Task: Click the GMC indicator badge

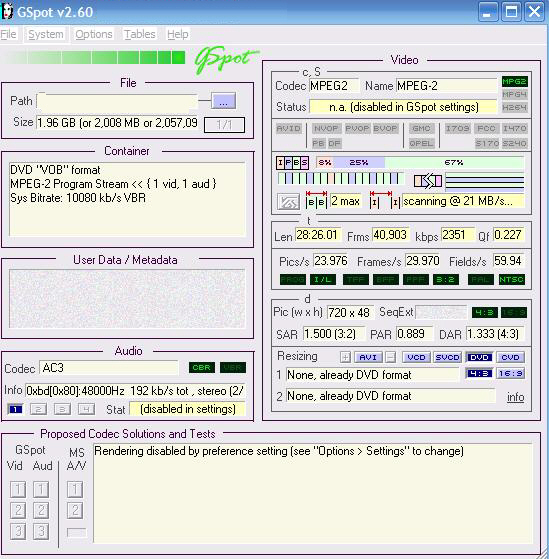Action: click(x=421, y=128)
